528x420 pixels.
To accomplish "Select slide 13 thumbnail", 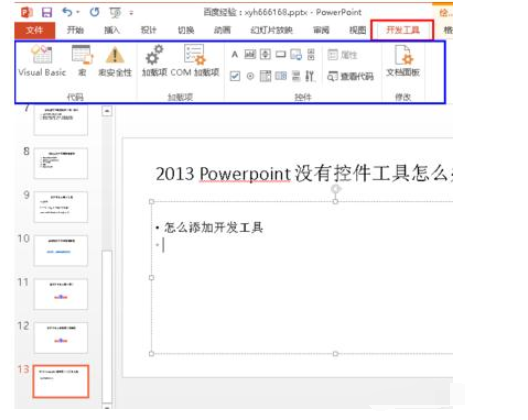I will [61, 381].
